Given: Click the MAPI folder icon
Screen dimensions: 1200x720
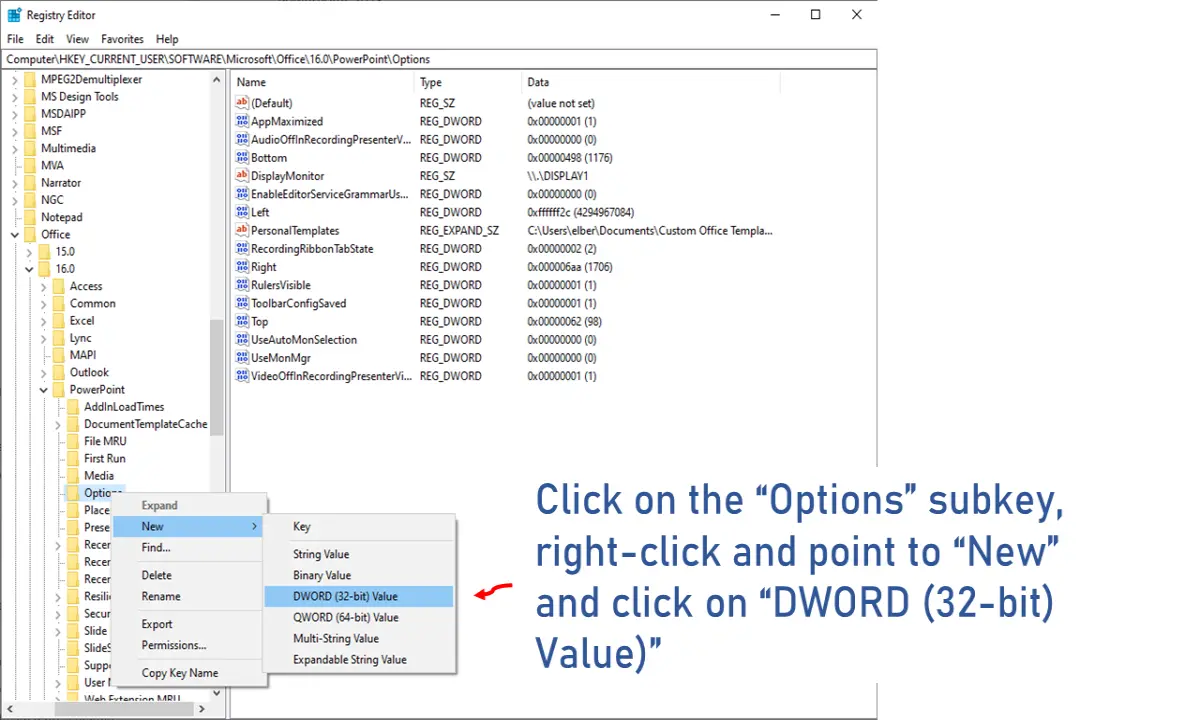Looking at the screenshot, I should pos(59,355).
